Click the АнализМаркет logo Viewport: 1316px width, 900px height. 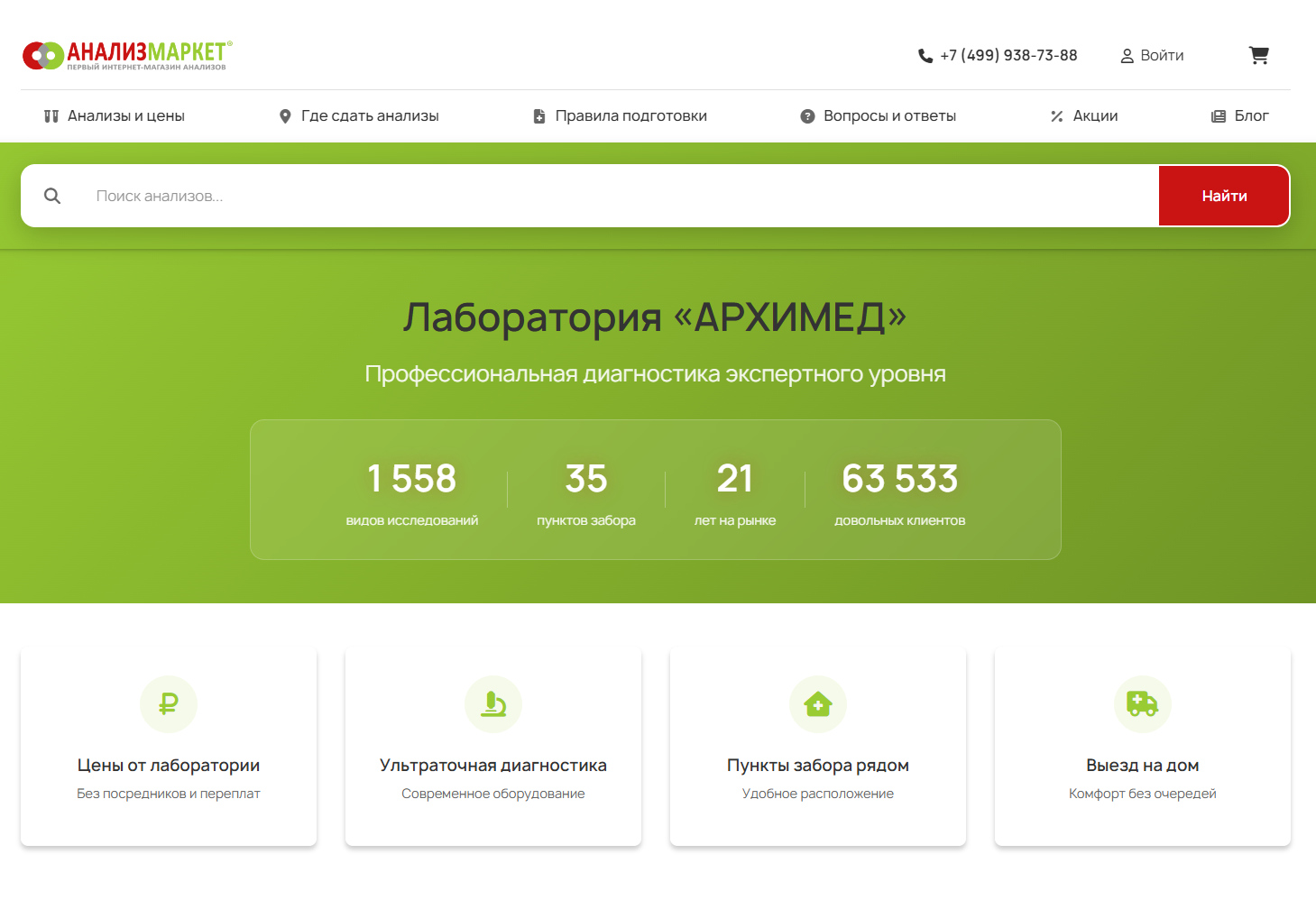pyautogui.click(x=127, y=56)
